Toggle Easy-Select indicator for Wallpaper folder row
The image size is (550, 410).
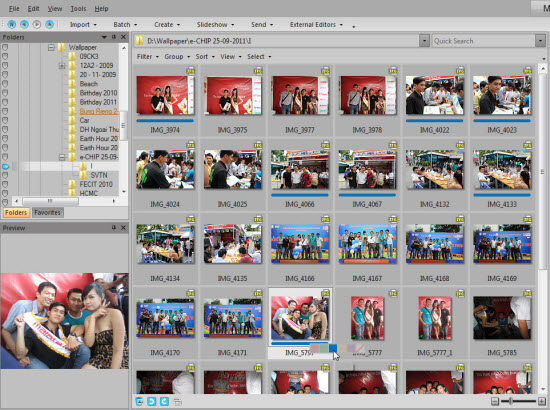click(5, 47)
